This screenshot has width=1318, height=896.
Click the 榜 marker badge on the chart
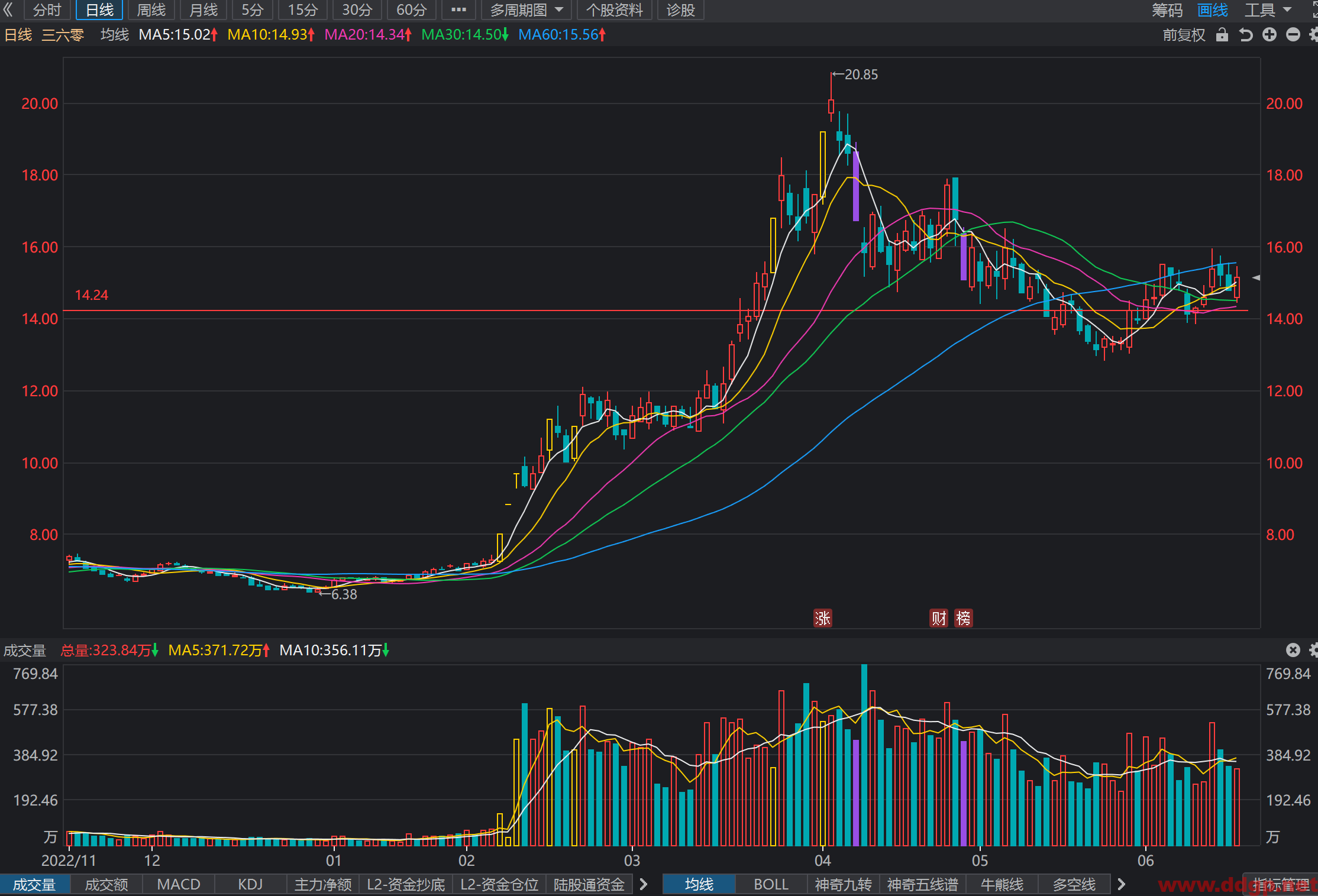click(964, 618)
